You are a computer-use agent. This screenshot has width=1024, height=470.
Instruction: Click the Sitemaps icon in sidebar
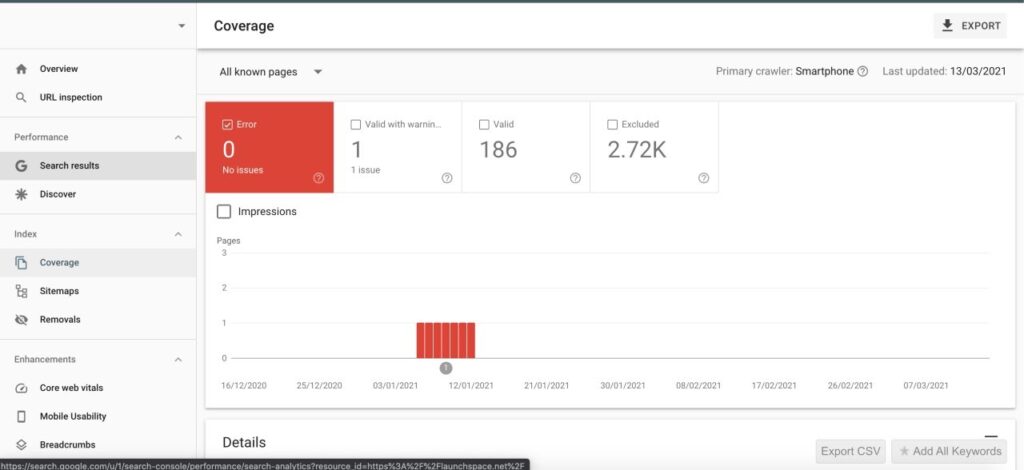click(x=21, y=291)
